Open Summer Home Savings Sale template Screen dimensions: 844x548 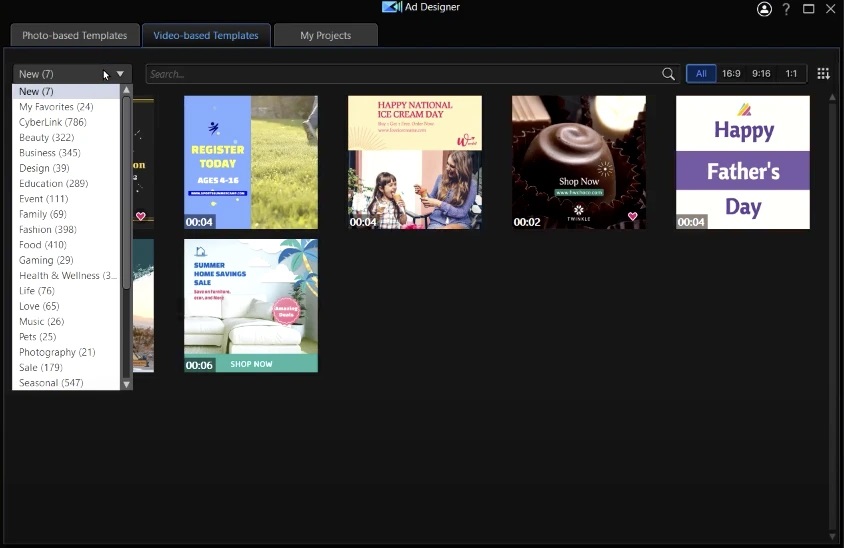pyautogui.click(x=251, y=306)
